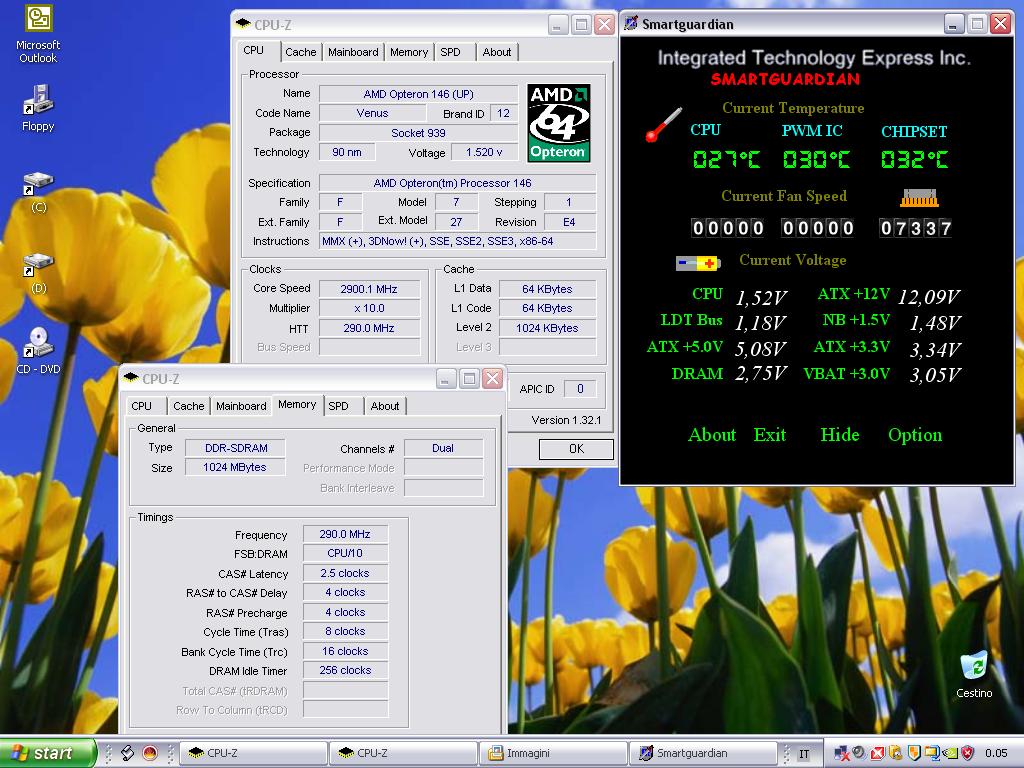Click the Level 2 cache value "1024 KBytes"
This screenshot has height=768, width=1024.
(x=547, y=328)
